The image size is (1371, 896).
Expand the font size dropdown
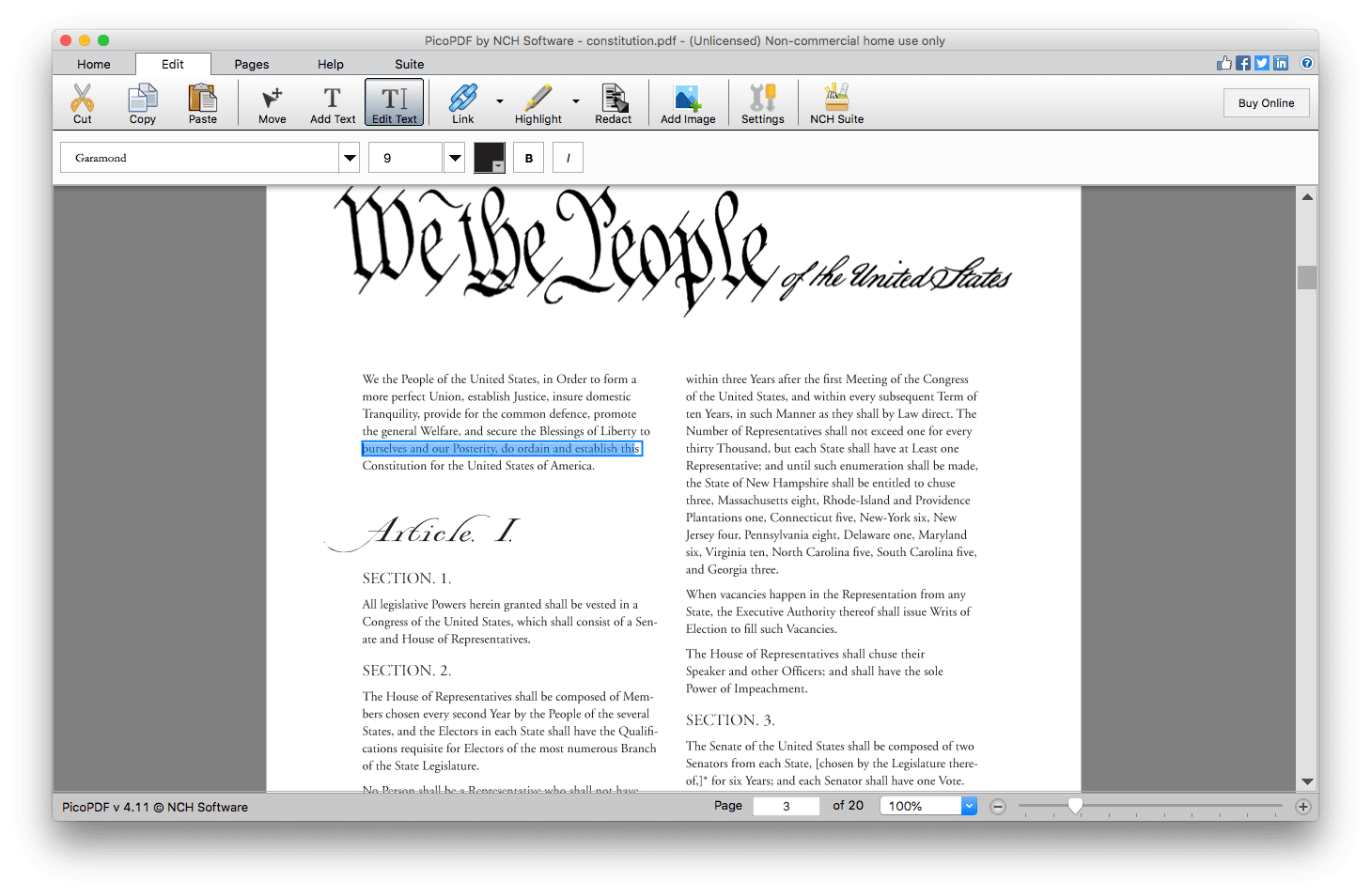point(455,157)
